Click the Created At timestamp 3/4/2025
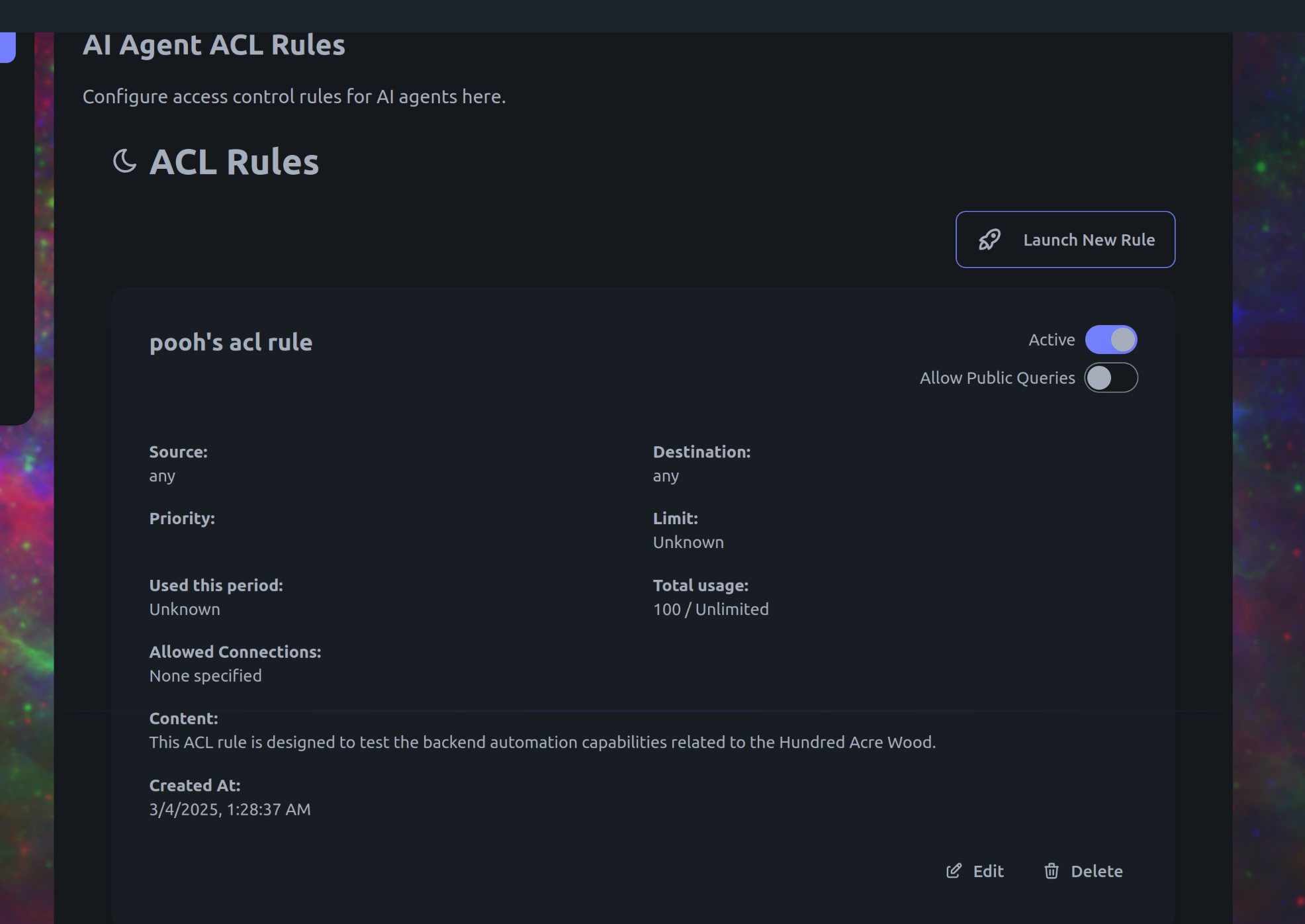Viewport: 1305px width, 924px height. pos(230,809)
